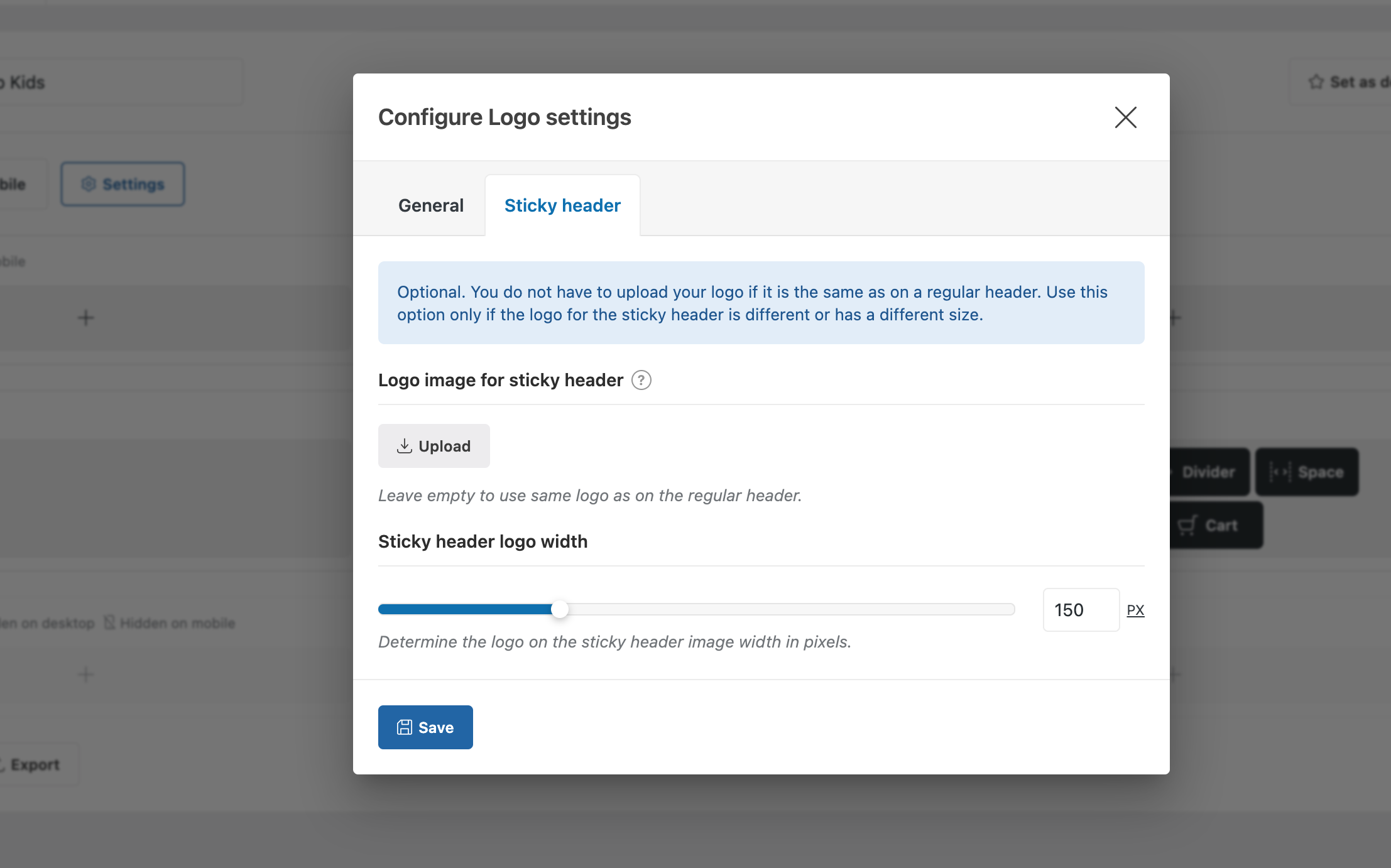Click the Upload button for the sticky logo
Viewport: 1391px width, 868px height.
(x=434, y=446)
